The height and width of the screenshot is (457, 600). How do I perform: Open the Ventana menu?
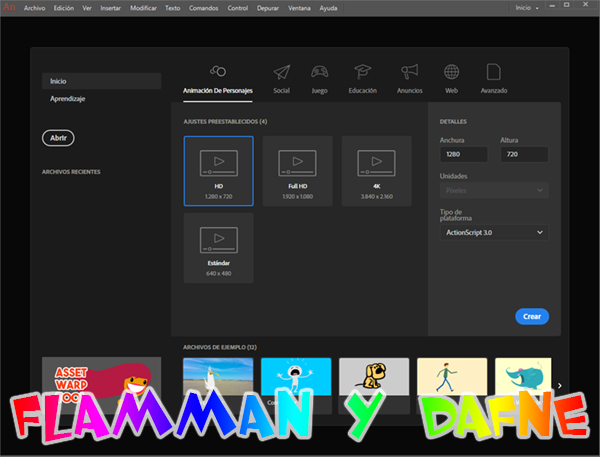pos(299,8)
